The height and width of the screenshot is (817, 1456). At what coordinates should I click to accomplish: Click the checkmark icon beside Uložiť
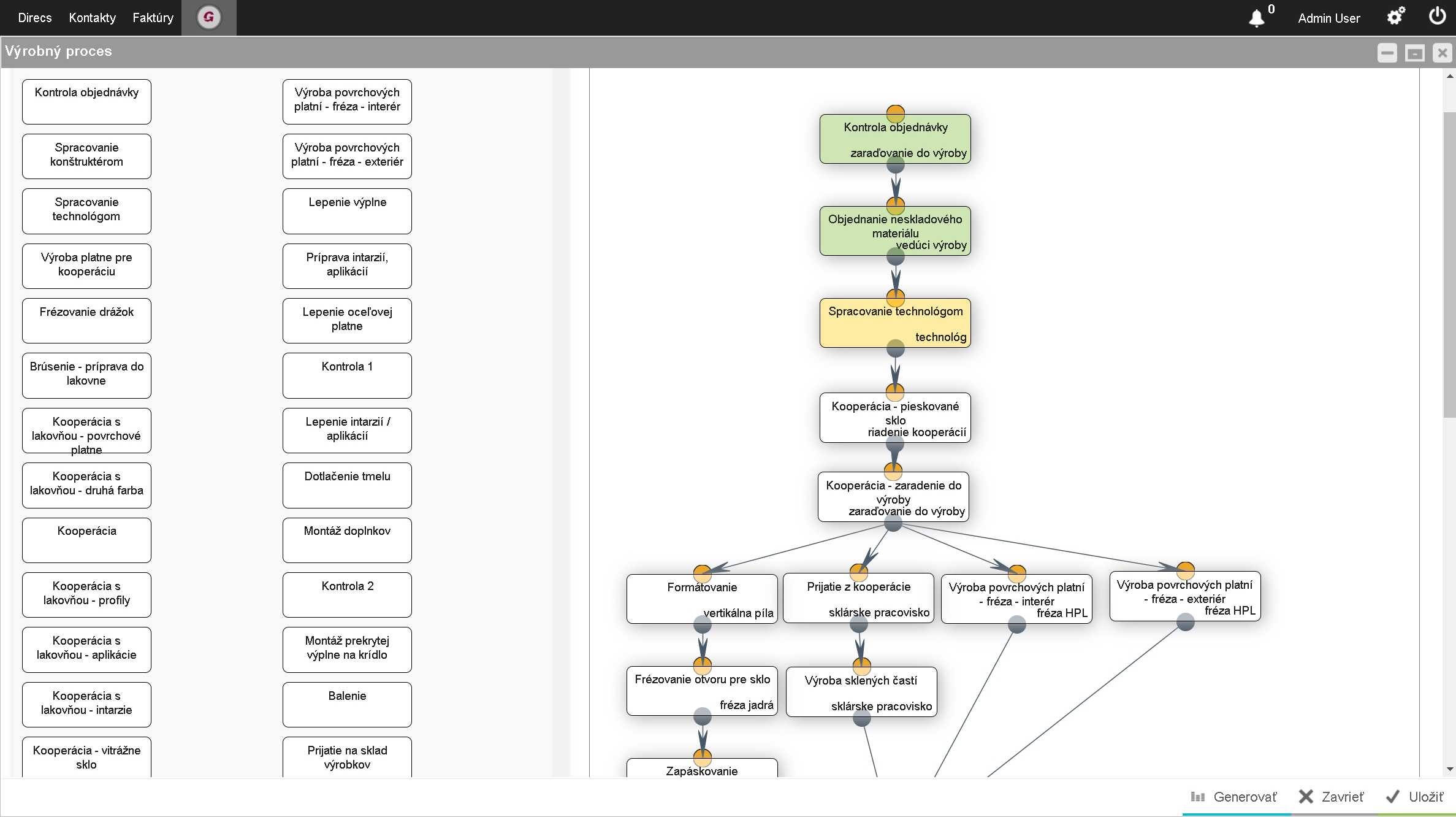1393,797
